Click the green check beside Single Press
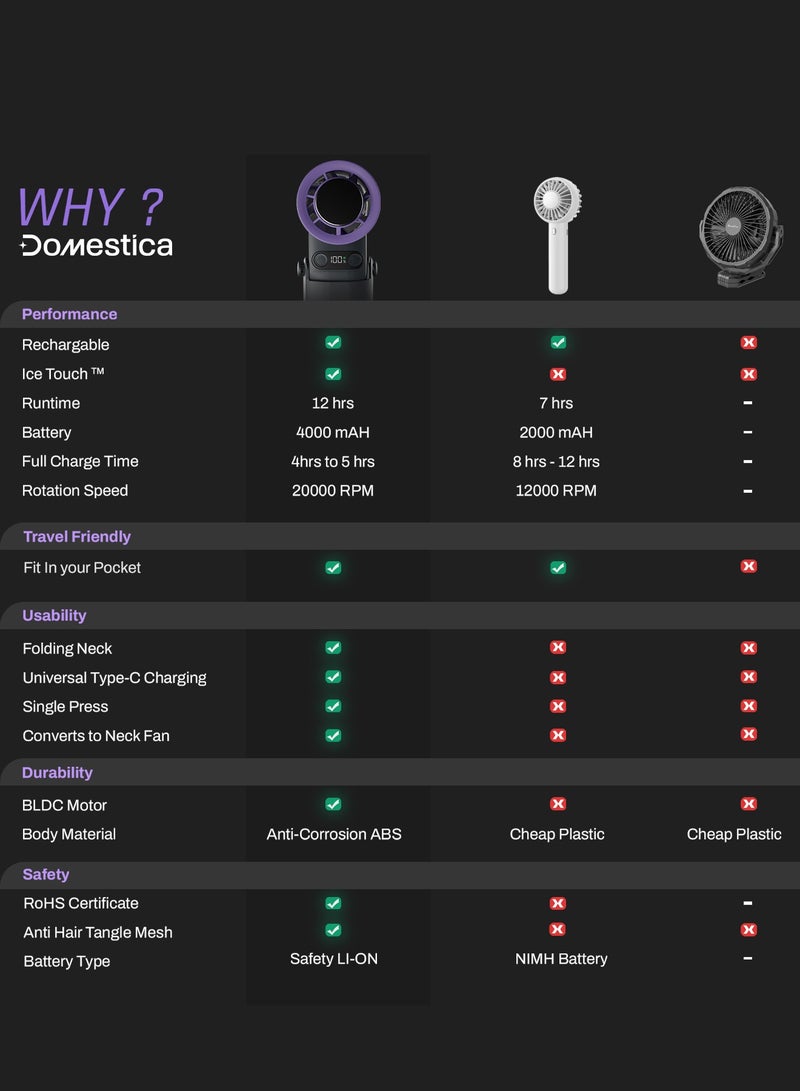Viewport: 800px width, 1091px height. 333,706
